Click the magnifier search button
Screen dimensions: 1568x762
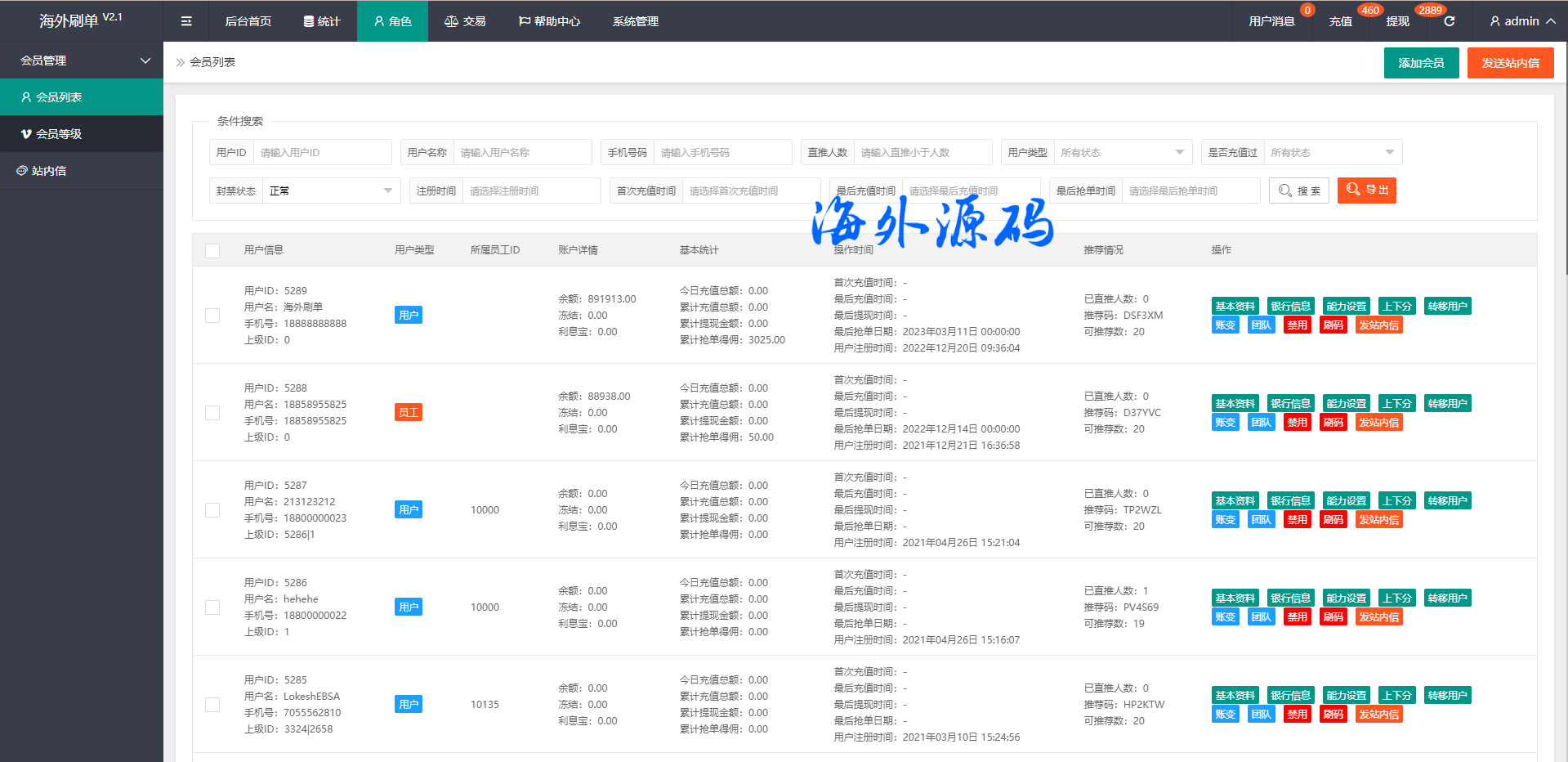click(1298, 190)
